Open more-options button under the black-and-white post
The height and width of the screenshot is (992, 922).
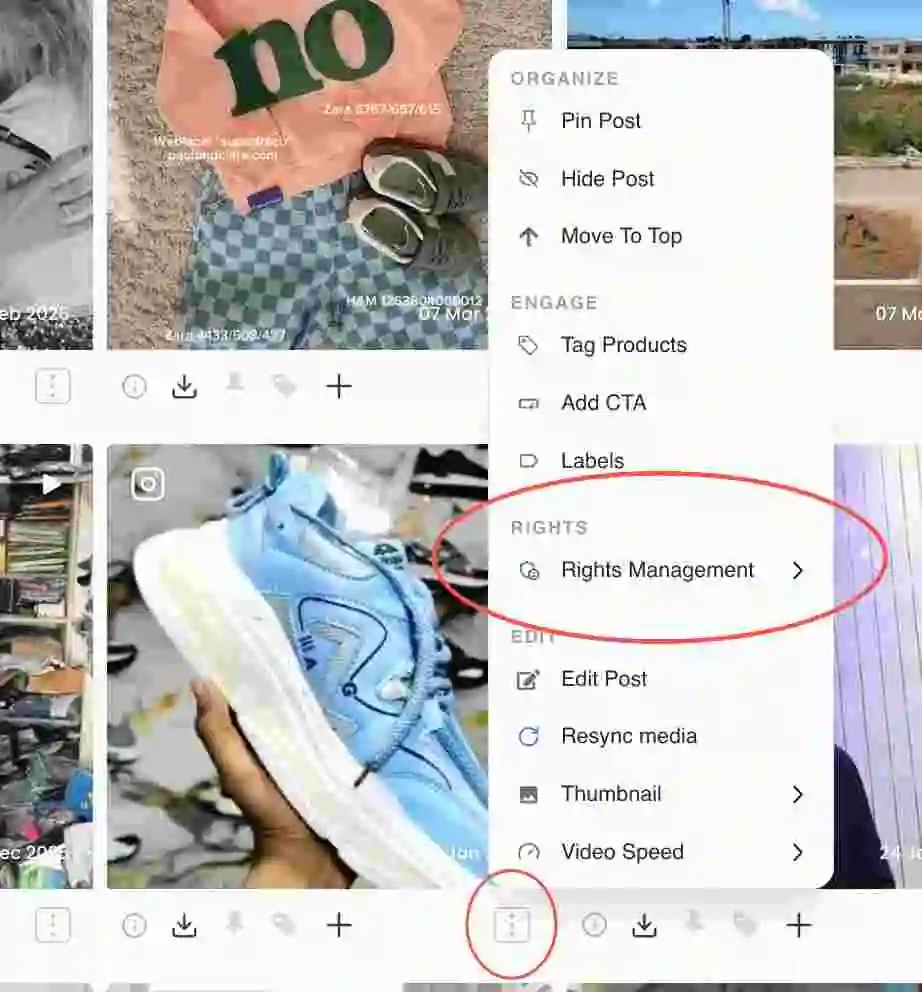[53, 386]
